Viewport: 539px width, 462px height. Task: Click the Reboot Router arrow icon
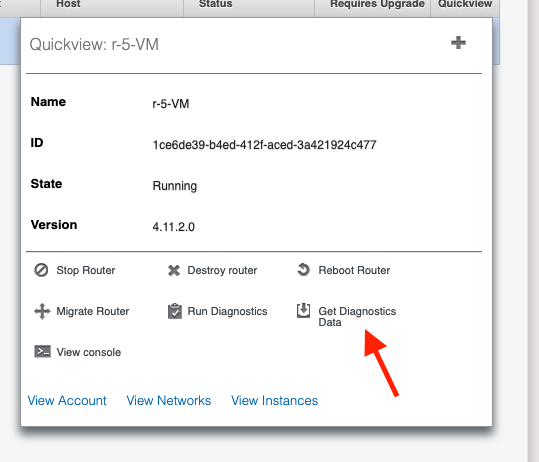coord(304,270)
